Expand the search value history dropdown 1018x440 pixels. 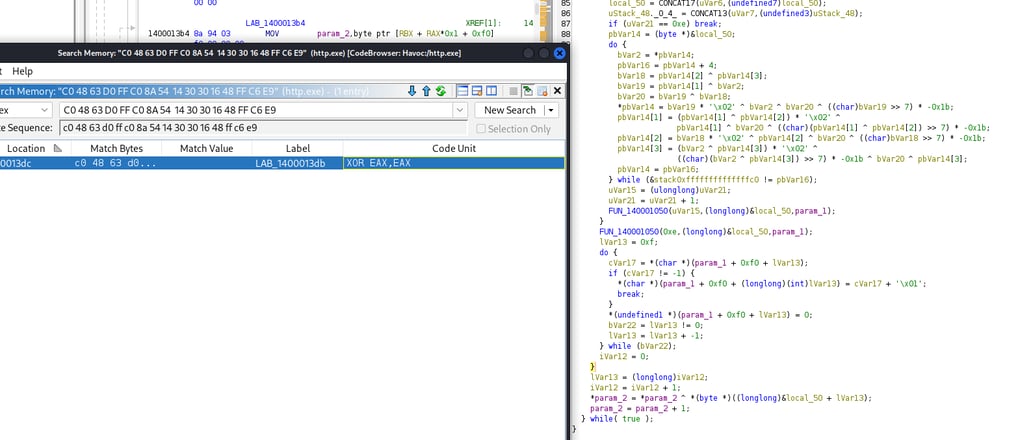pyautogui.click(x=459, y=110)
